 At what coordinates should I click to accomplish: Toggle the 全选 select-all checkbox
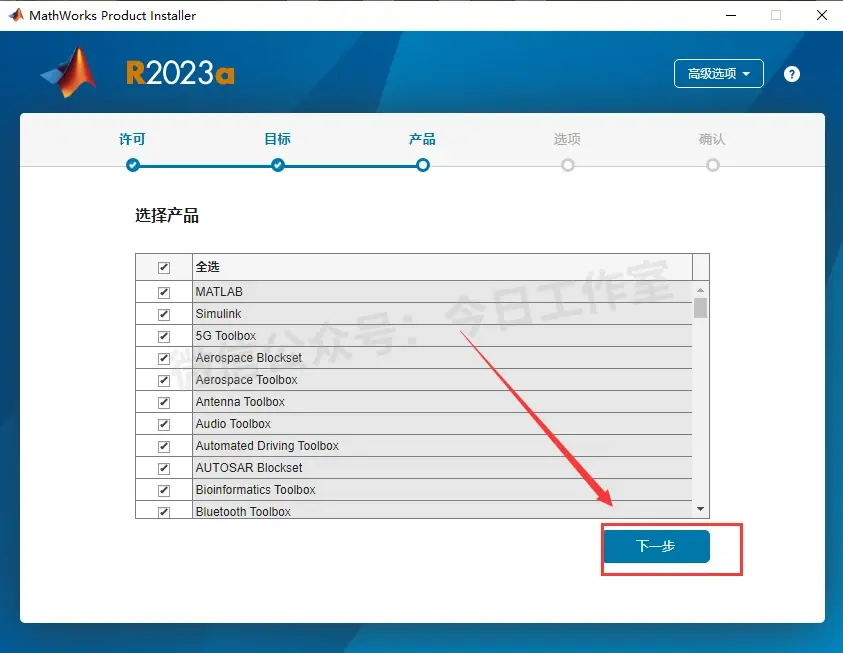(164, 267)
